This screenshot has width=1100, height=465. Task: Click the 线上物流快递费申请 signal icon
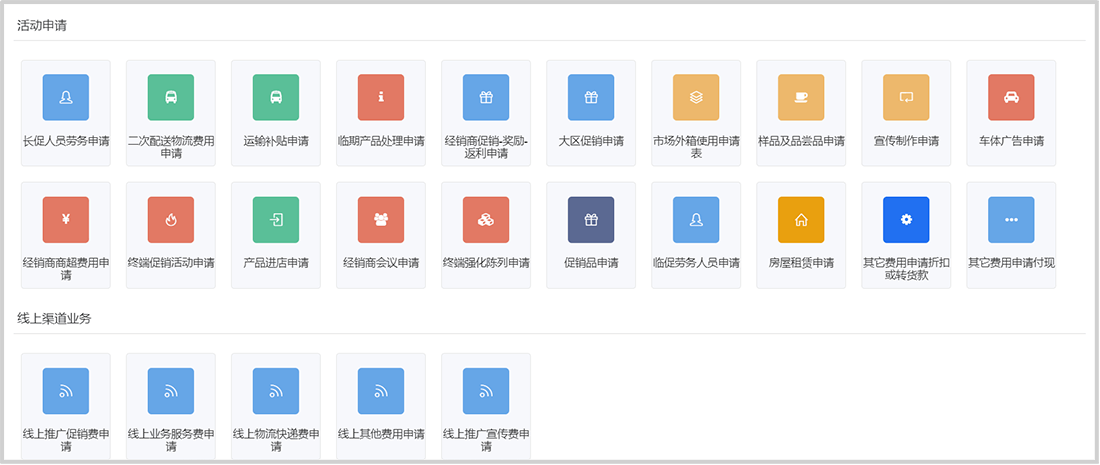click(276, 391)
